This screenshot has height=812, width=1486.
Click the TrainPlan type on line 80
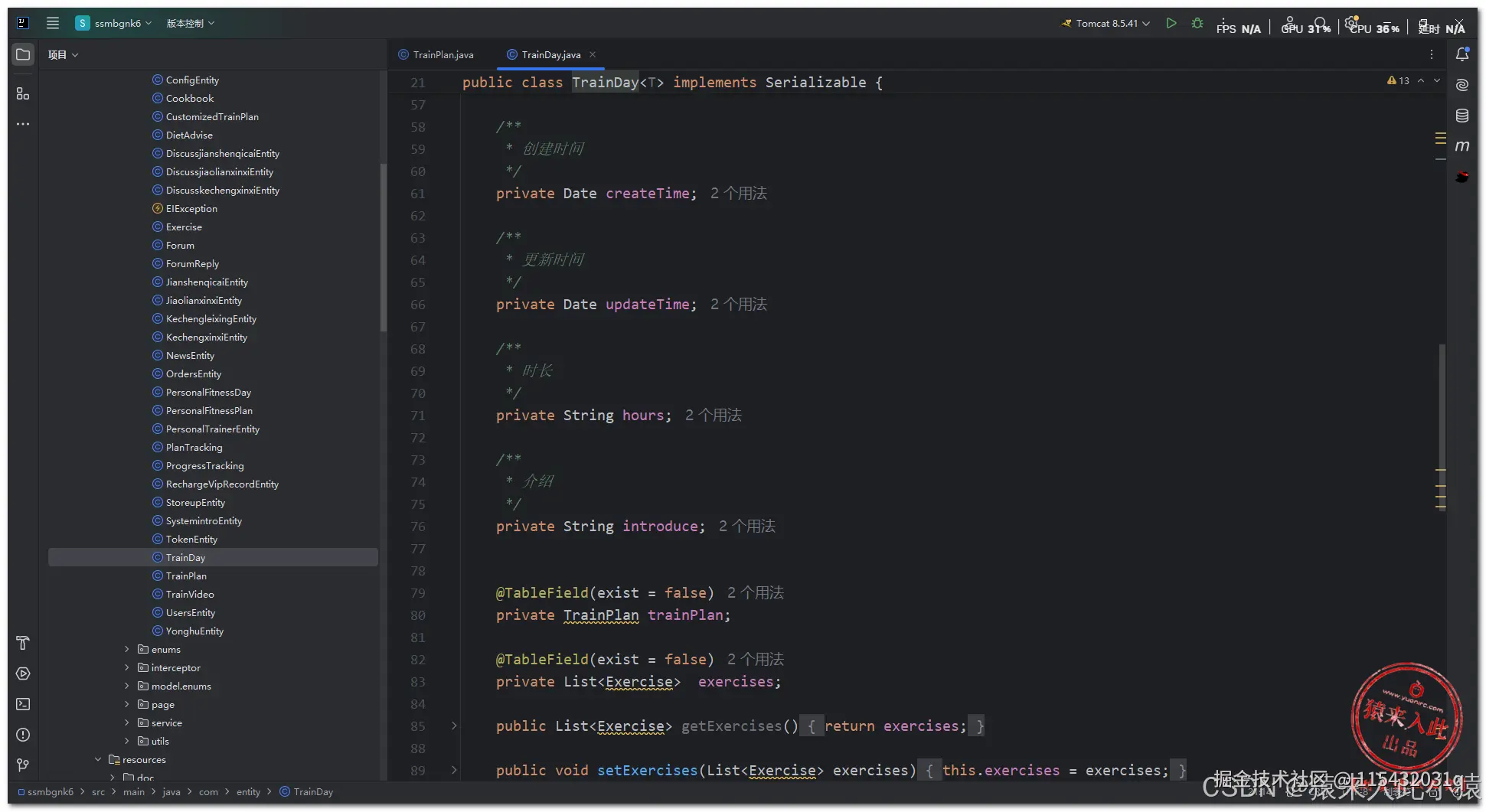tap(601, 615)
